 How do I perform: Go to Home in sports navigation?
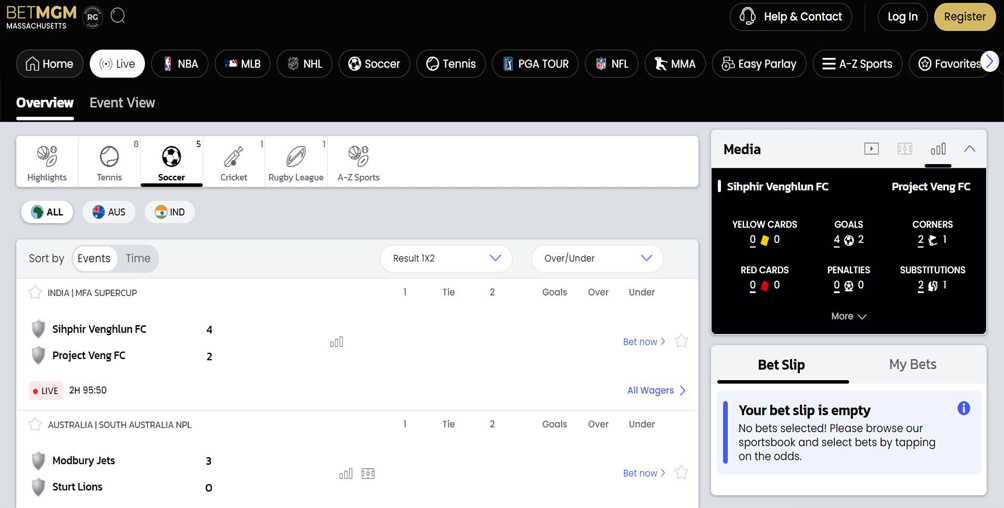49,63
